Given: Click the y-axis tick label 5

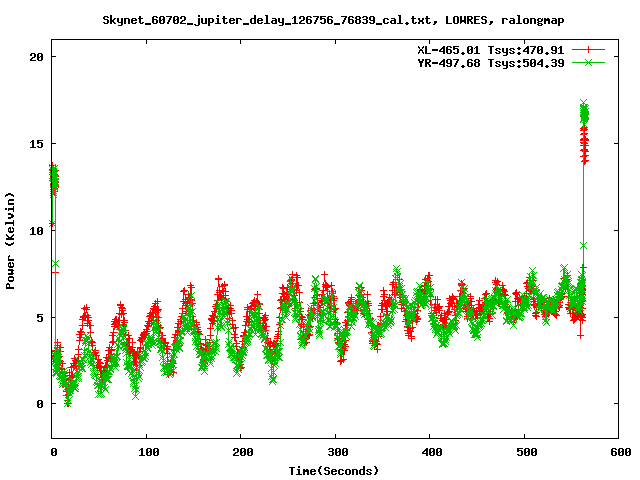Looking at the screenshot, I should [40, 318].
